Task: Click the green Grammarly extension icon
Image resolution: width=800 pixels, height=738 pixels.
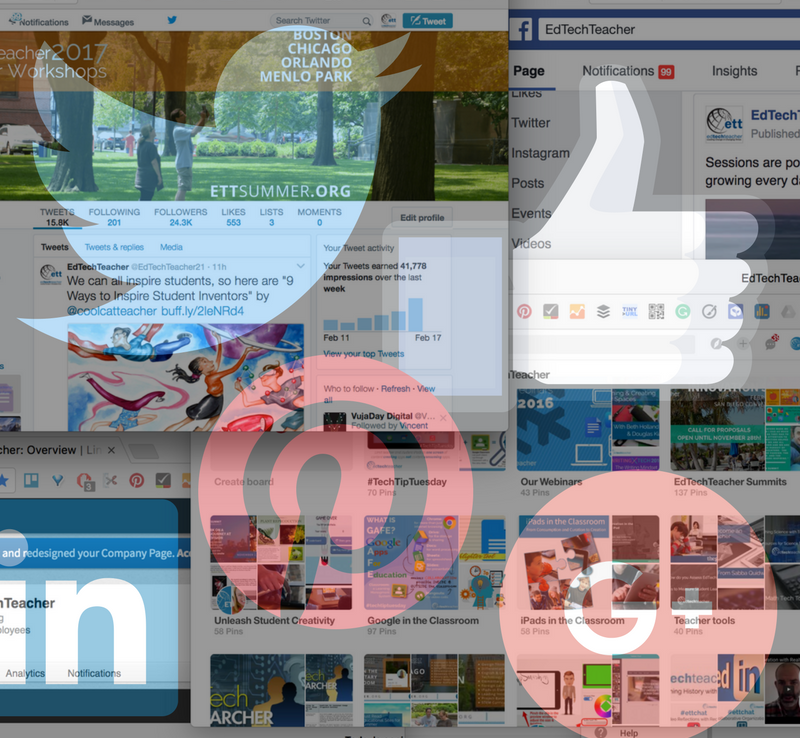Action: tap(683, 311)
